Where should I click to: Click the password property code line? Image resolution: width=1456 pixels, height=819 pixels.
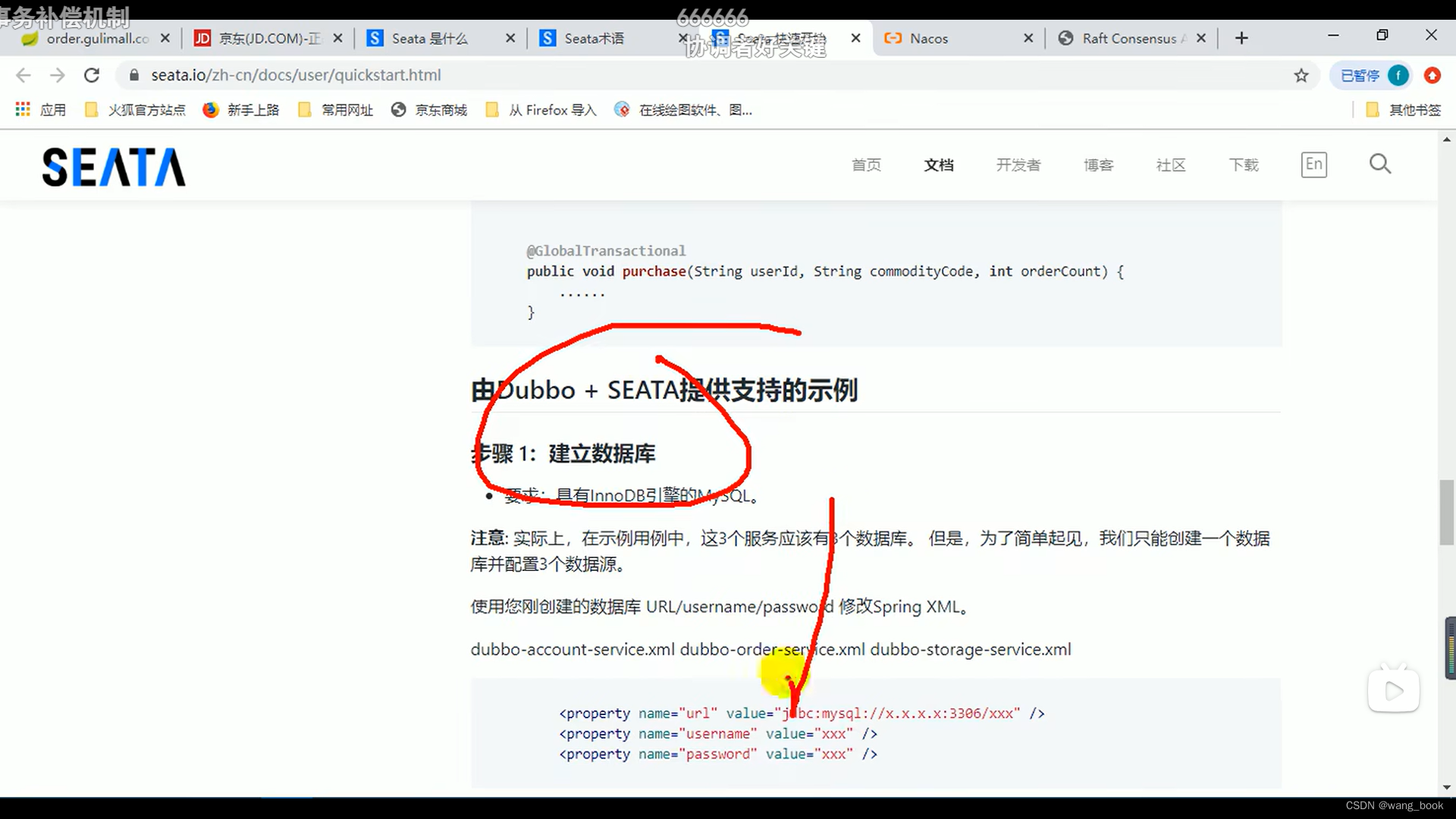(718, 755)
